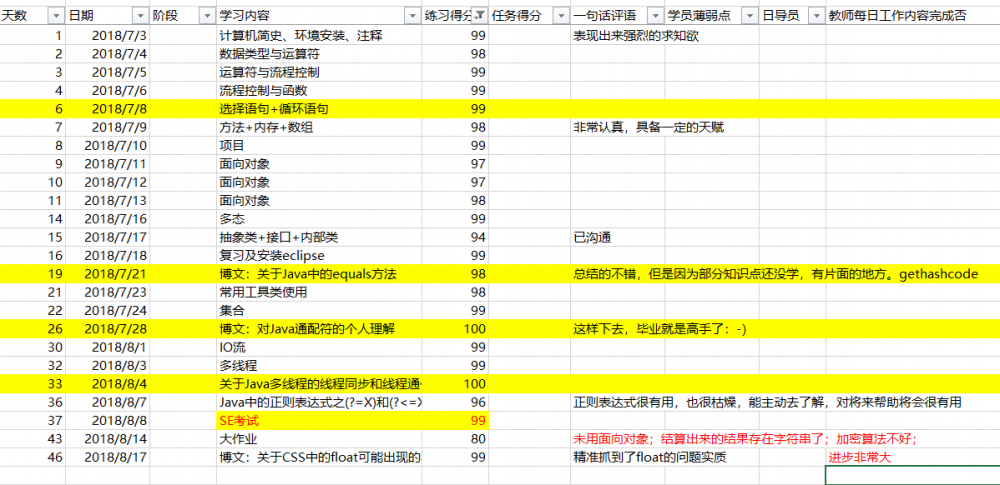Select the 教师每日工作内容完成否 header cell
The width and height of the screenshot is (1000, 485).
click(x=913, y=17)
